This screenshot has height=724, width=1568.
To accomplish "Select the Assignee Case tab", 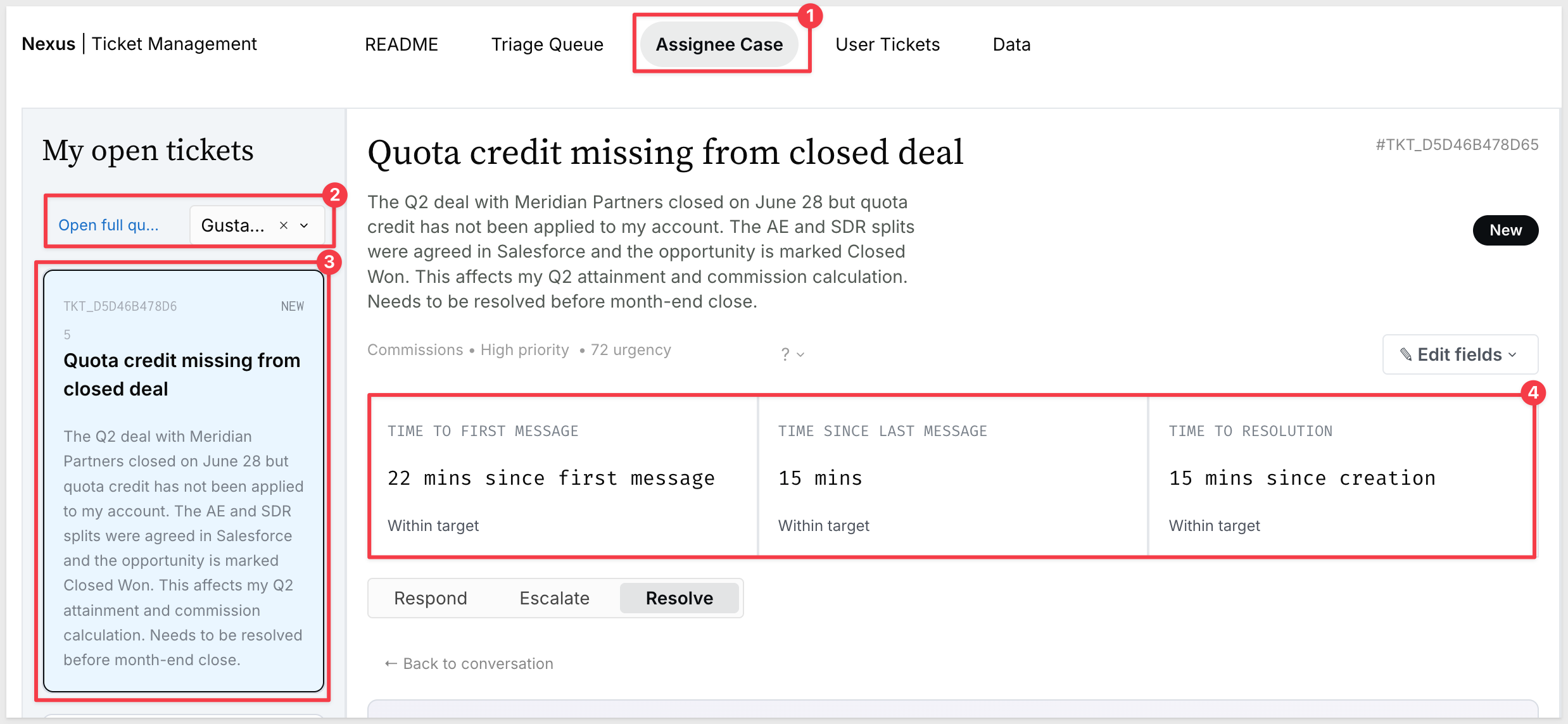I will 719,44.
